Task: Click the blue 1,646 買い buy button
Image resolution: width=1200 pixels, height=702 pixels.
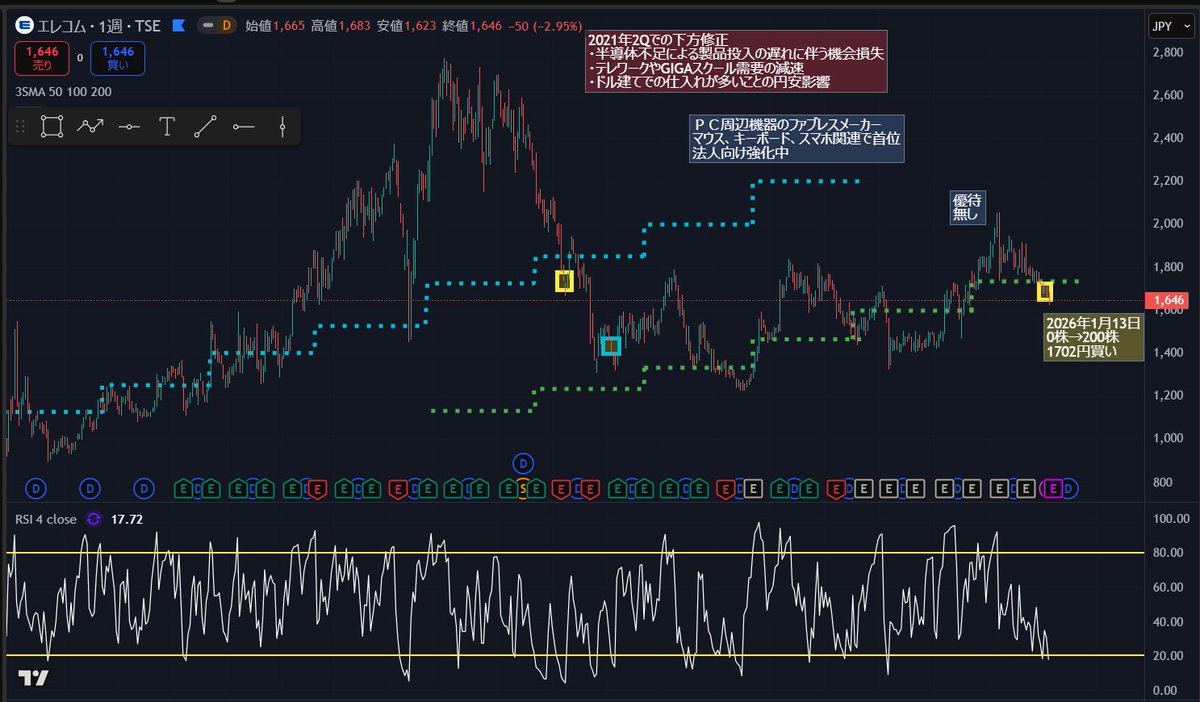Action: click(118, 59)
